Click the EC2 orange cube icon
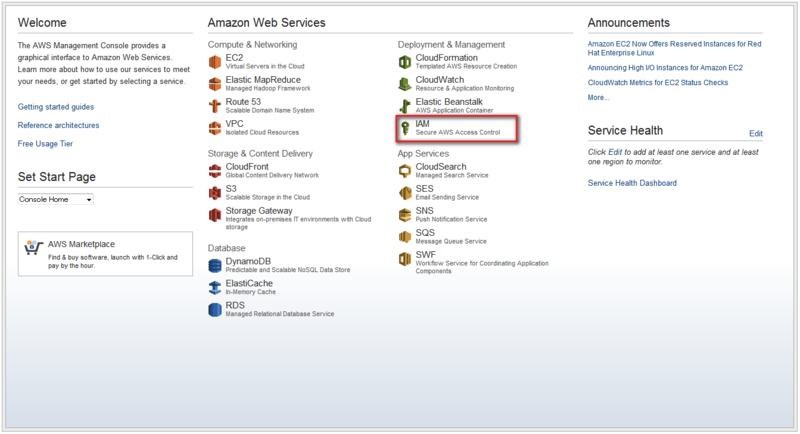The image size is (800, 434). click(215, 62)
